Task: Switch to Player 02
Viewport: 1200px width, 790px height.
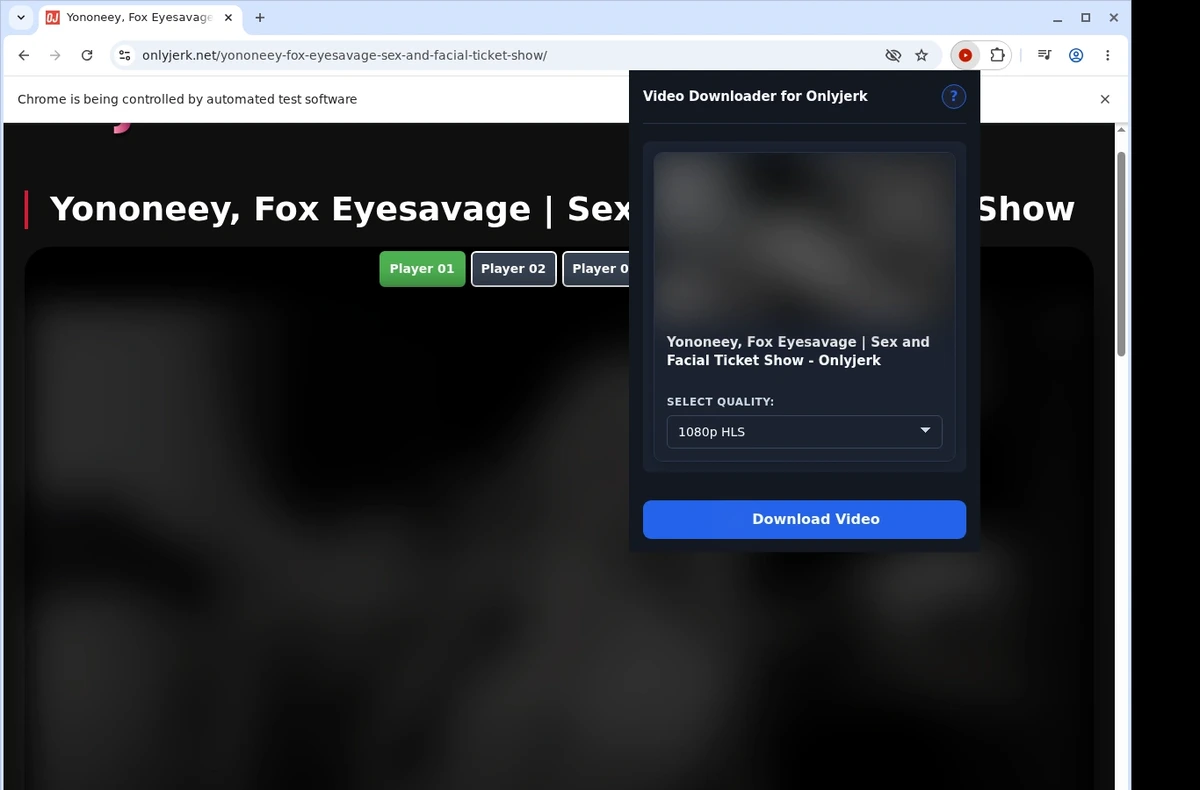Action: click(x=513, y=269)
